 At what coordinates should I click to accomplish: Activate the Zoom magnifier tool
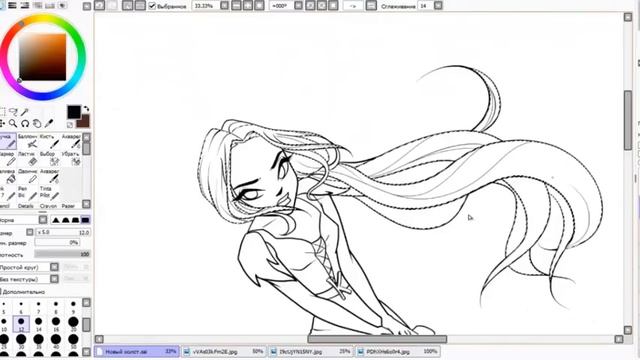click(13, 123)
